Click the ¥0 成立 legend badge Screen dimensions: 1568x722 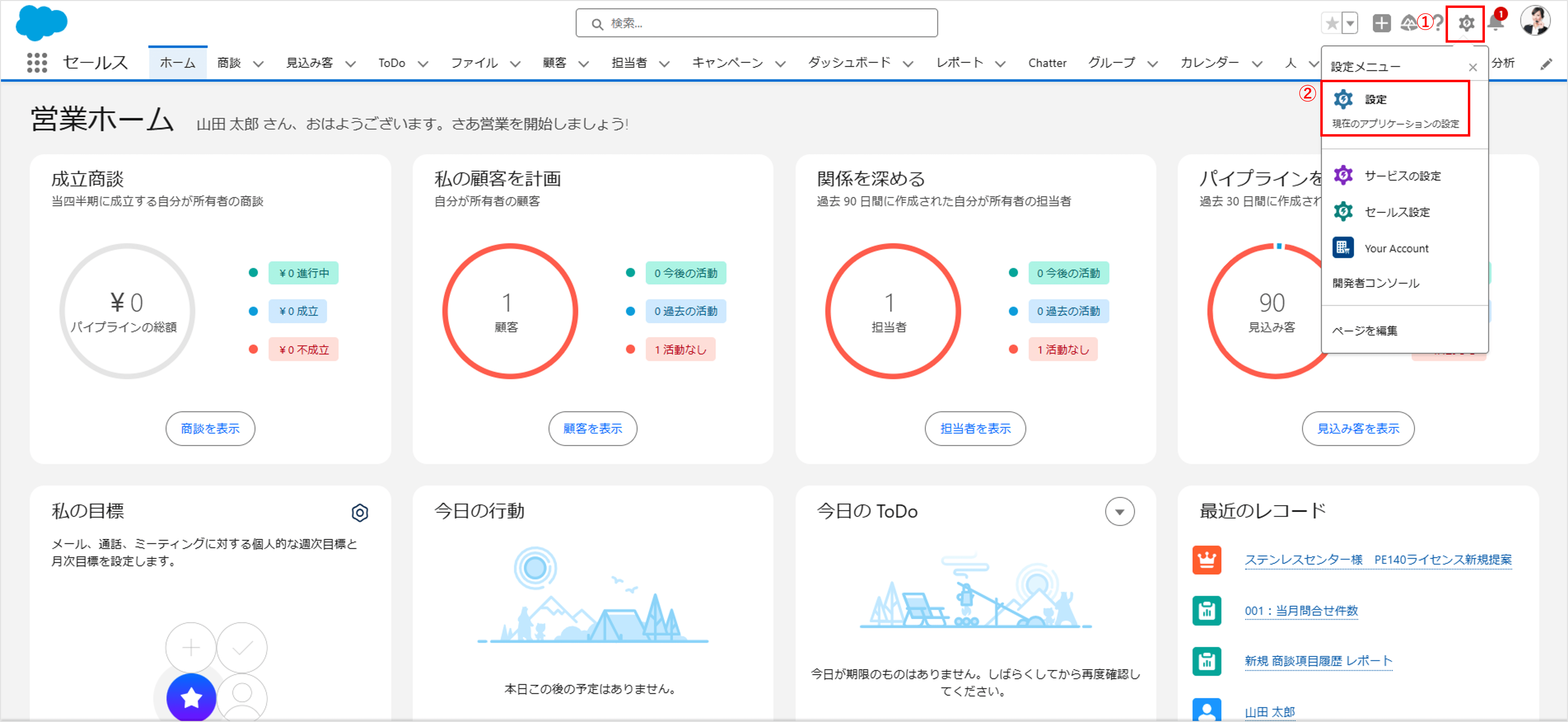tap(298, 311)
